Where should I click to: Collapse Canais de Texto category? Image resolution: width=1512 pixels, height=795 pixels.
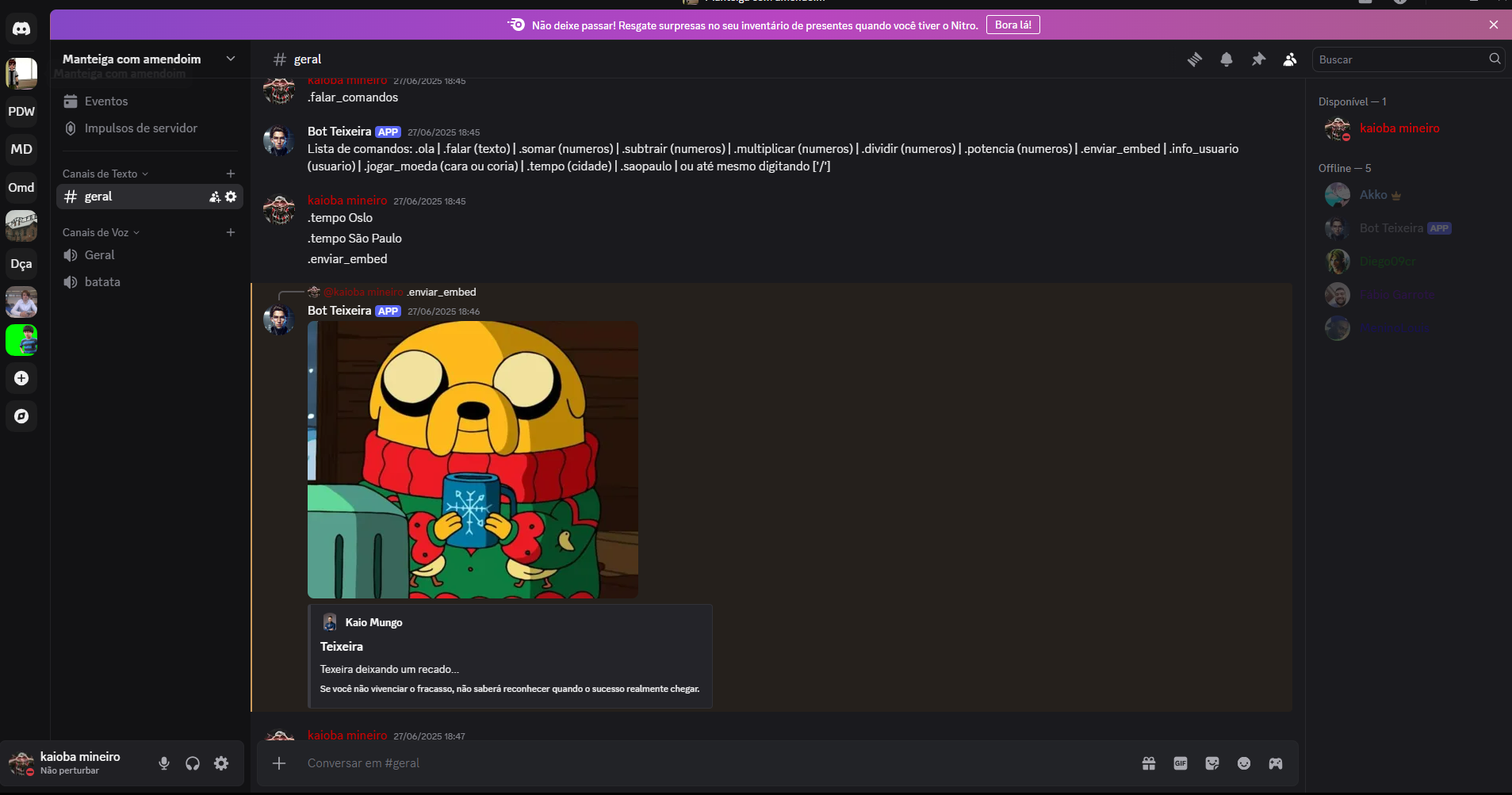point(105,174)
